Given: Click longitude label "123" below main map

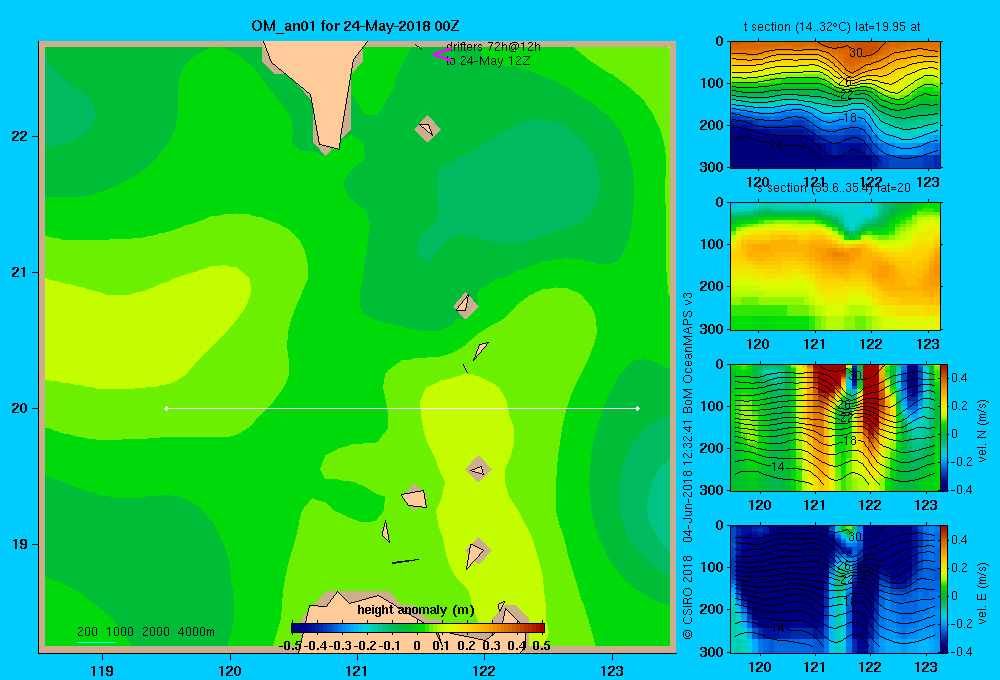Looking at the screenshot, I should pos(612,670).
